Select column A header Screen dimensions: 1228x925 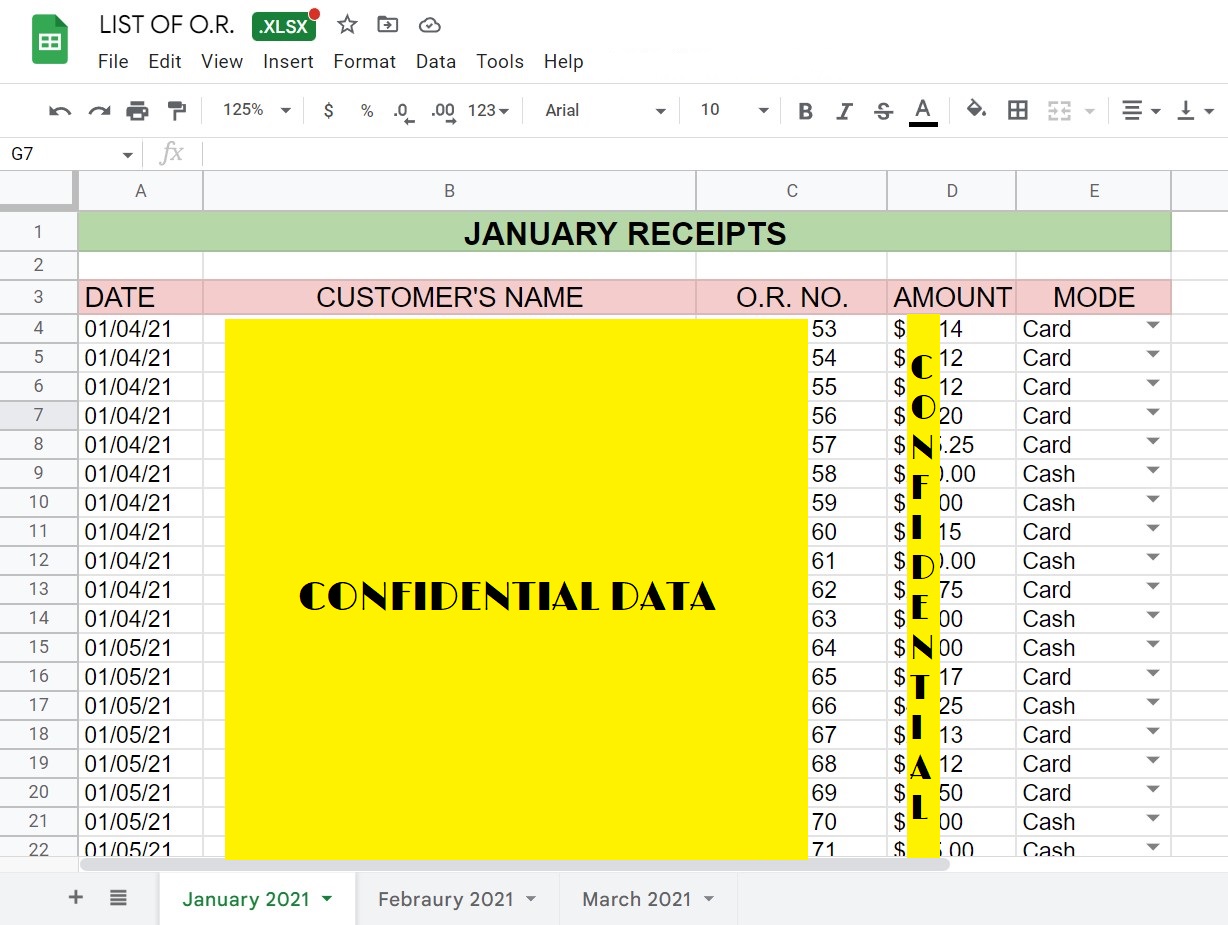141,191
